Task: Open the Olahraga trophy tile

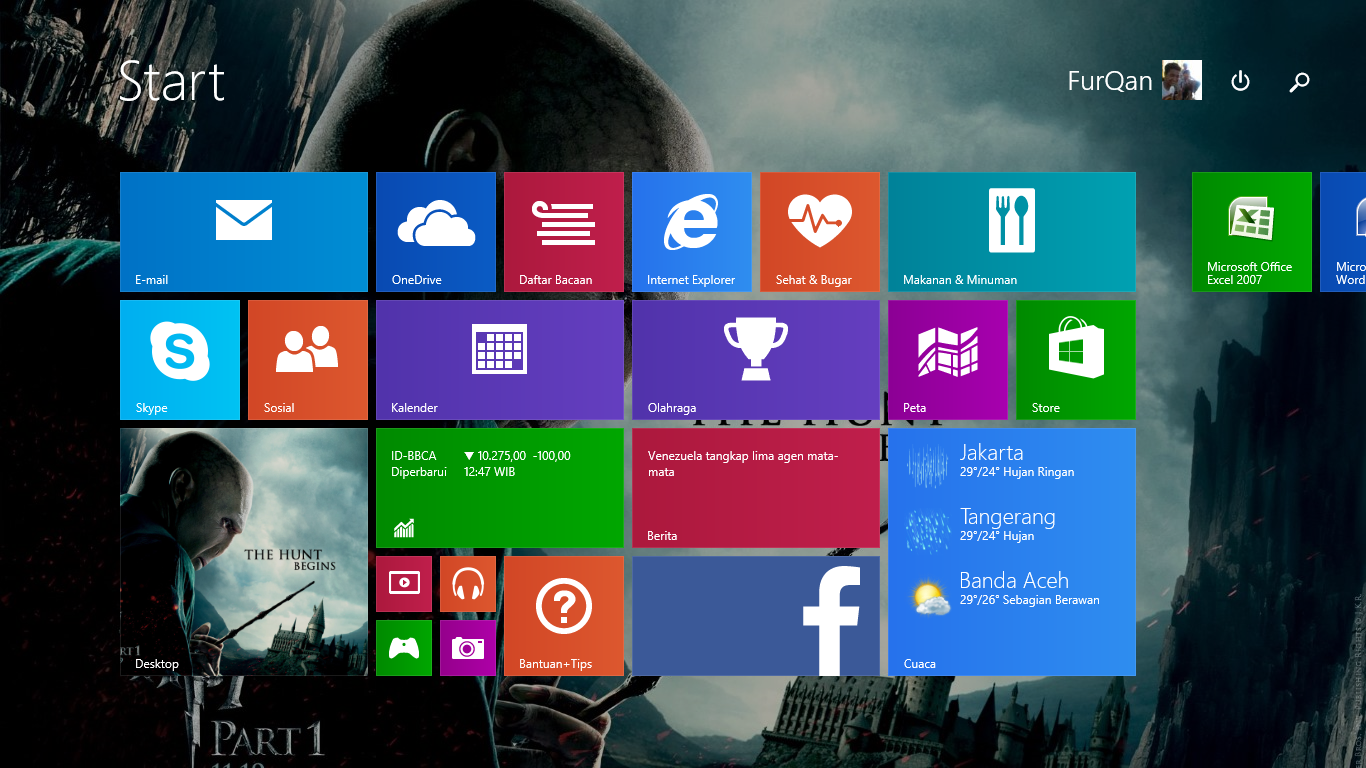Action: pos(756,360)
